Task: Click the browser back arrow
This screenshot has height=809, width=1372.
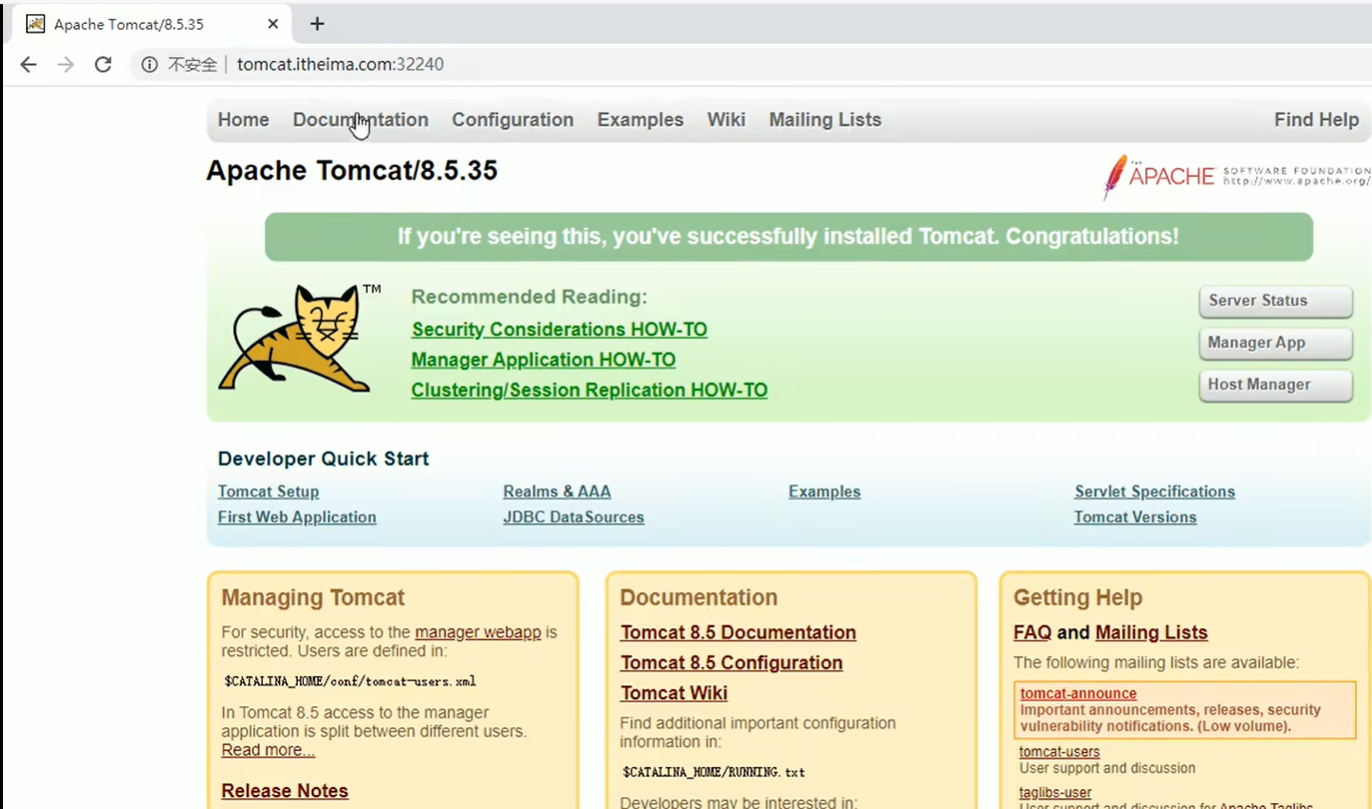Action: tap(28, 65)
